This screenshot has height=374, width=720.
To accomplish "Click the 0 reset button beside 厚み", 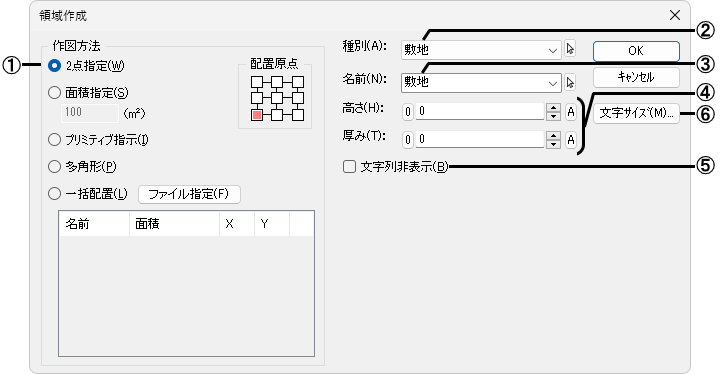I will 408,140.
